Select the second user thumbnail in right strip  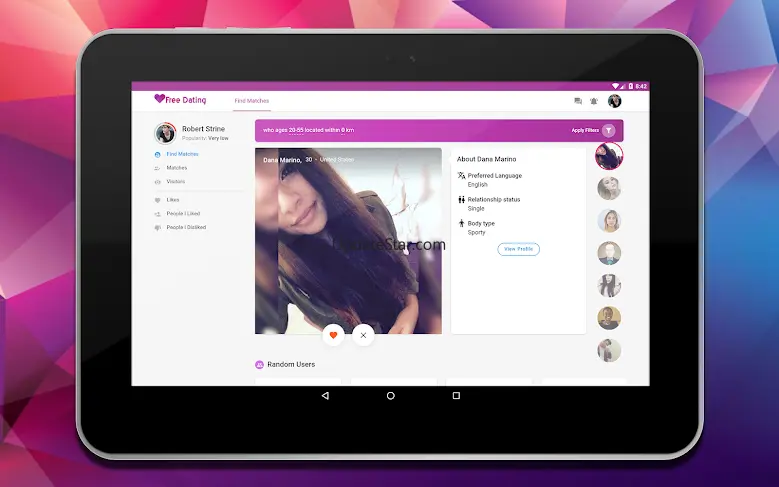609,188
